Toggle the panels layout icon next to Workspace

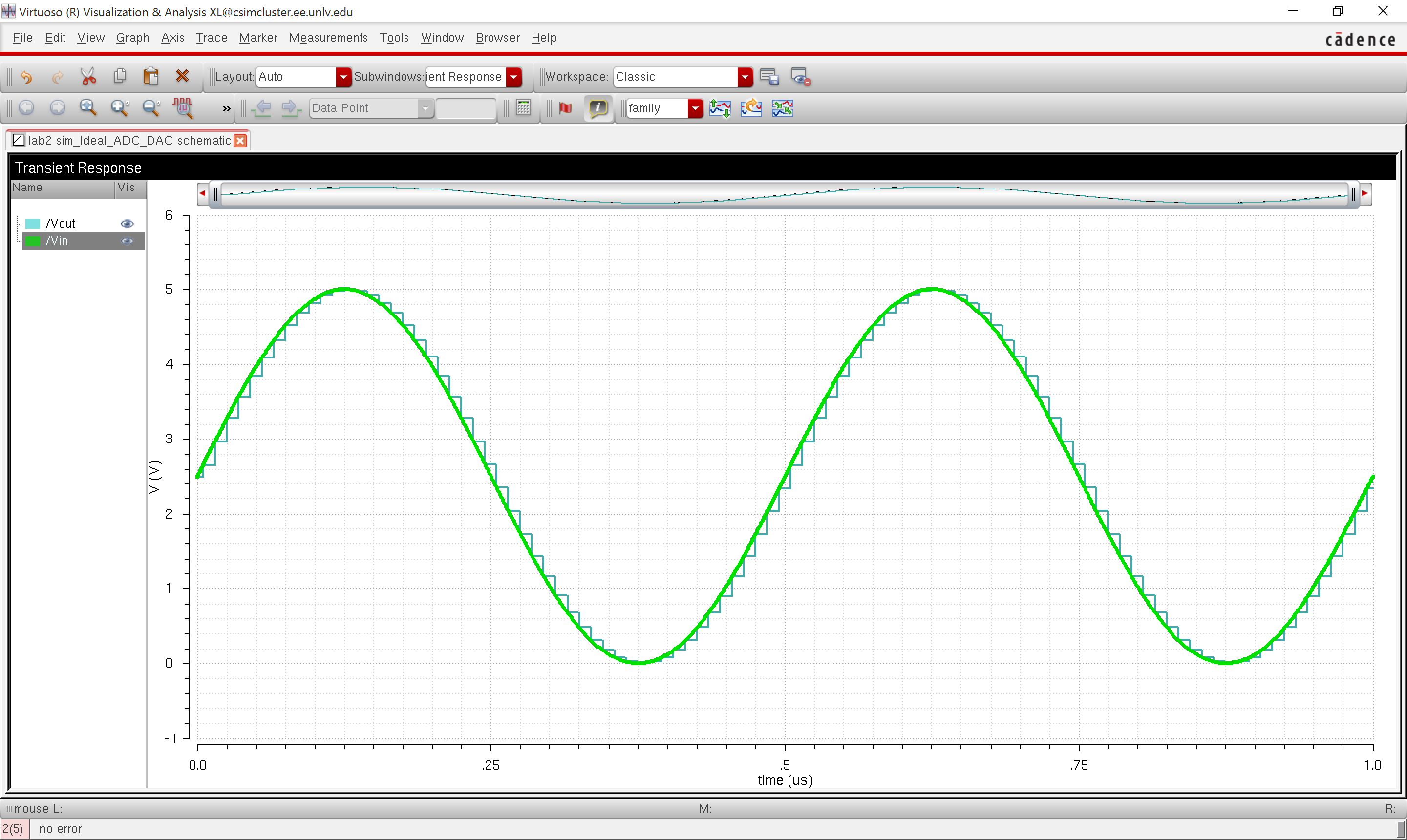click(769, 76)
